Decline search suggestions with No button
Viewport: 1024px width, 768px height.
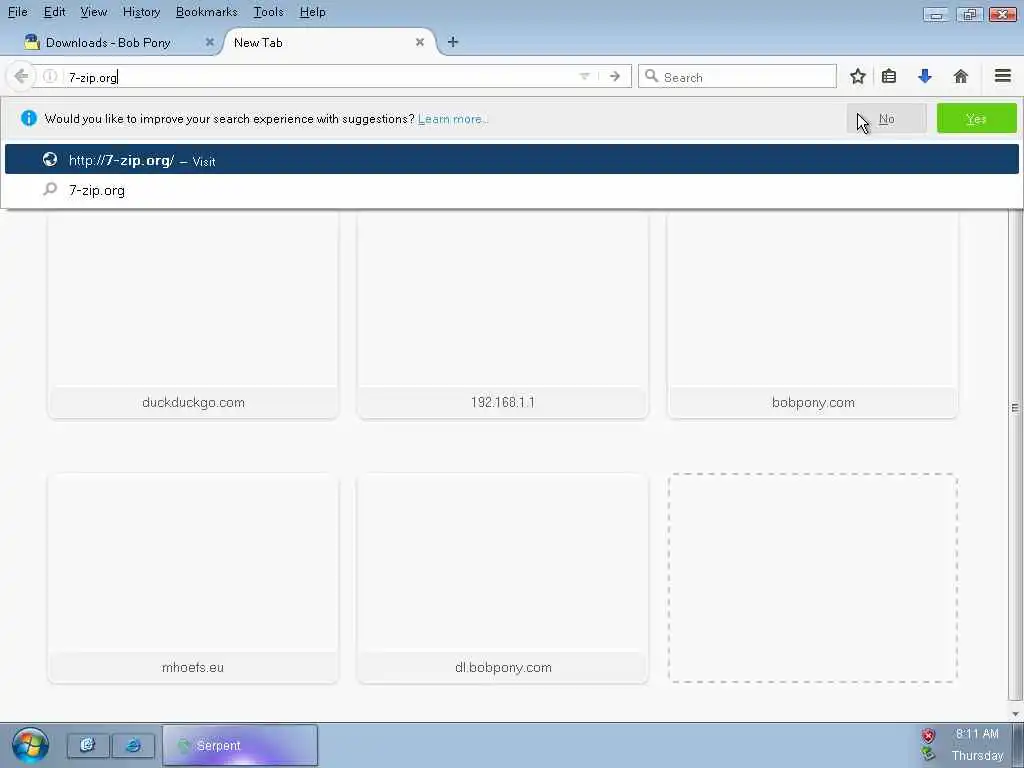pos(886,119)
